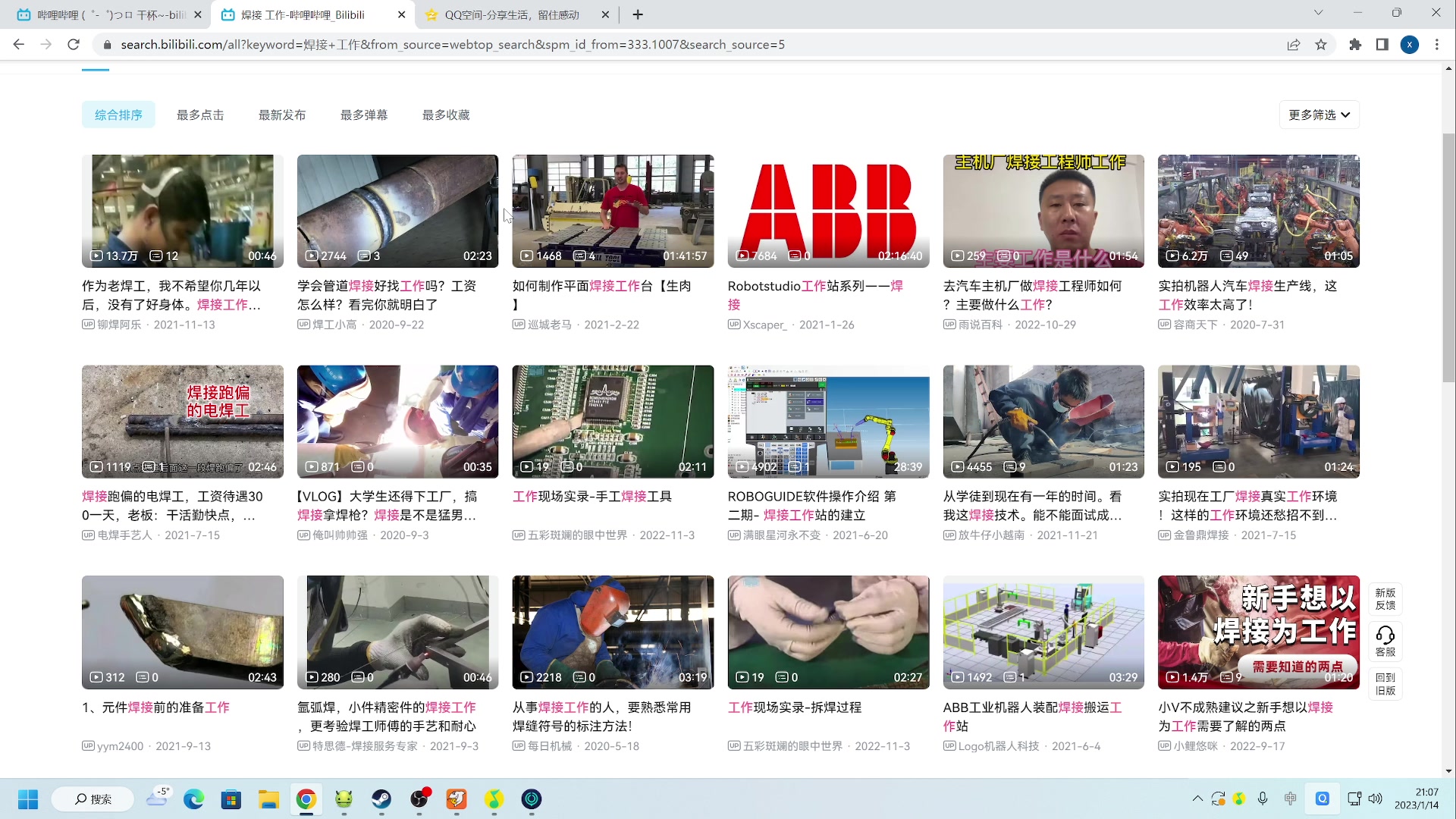Open the ABB Robotstudio video thumbnail
The image size is (1456, 819).
[828, 211]
